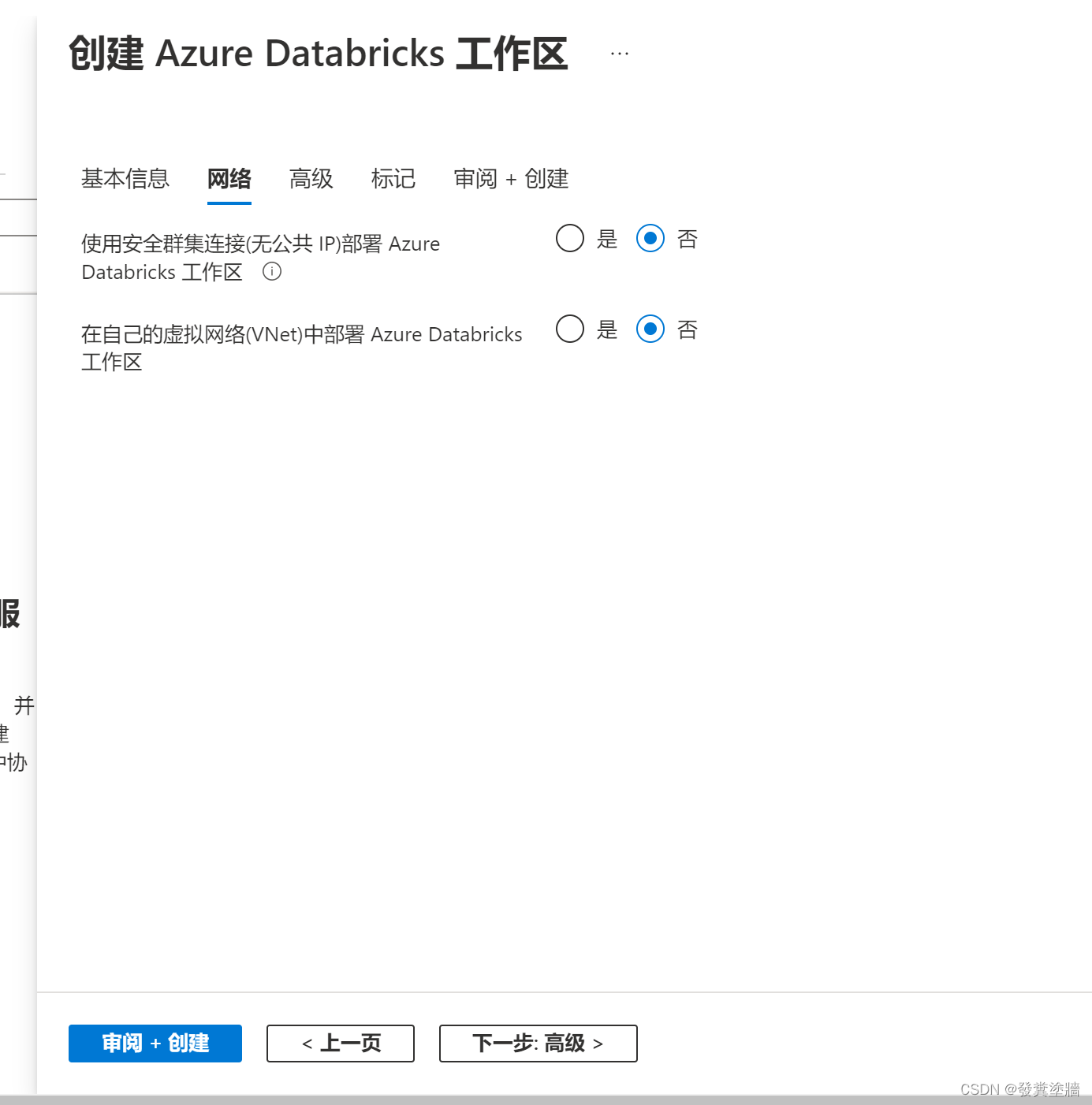The width and height of the screenshot is (1092, 1105).
Task: Open the ellipsis menu beside the page title
Action: click(x=620, y=54)
